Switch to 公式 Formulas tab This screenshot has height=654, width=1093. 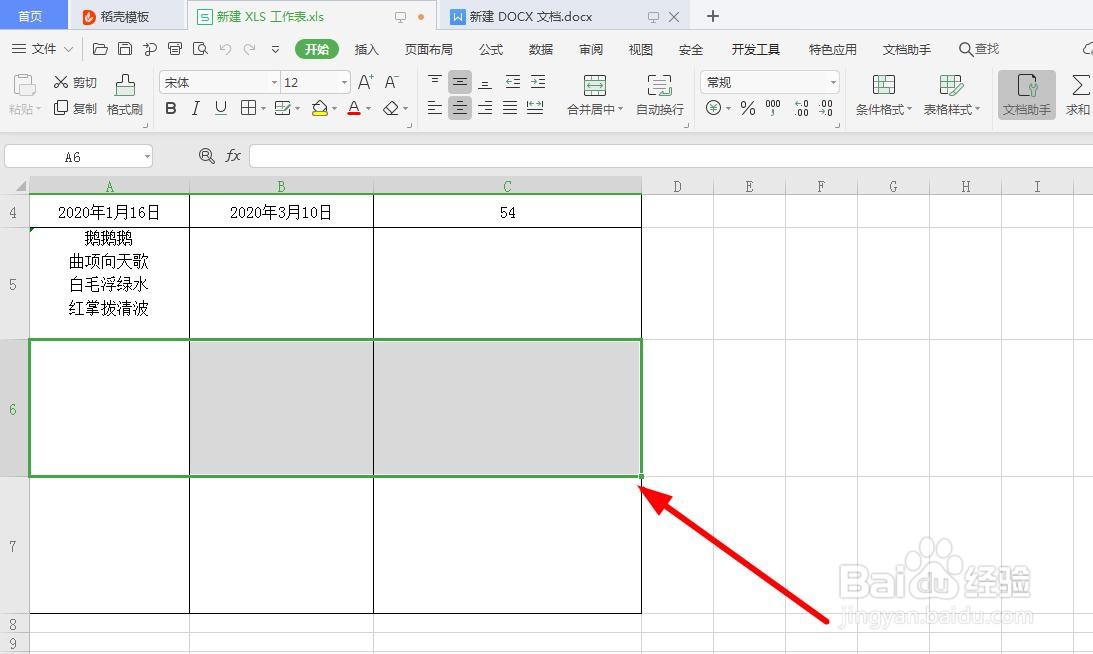coord(491,49)
